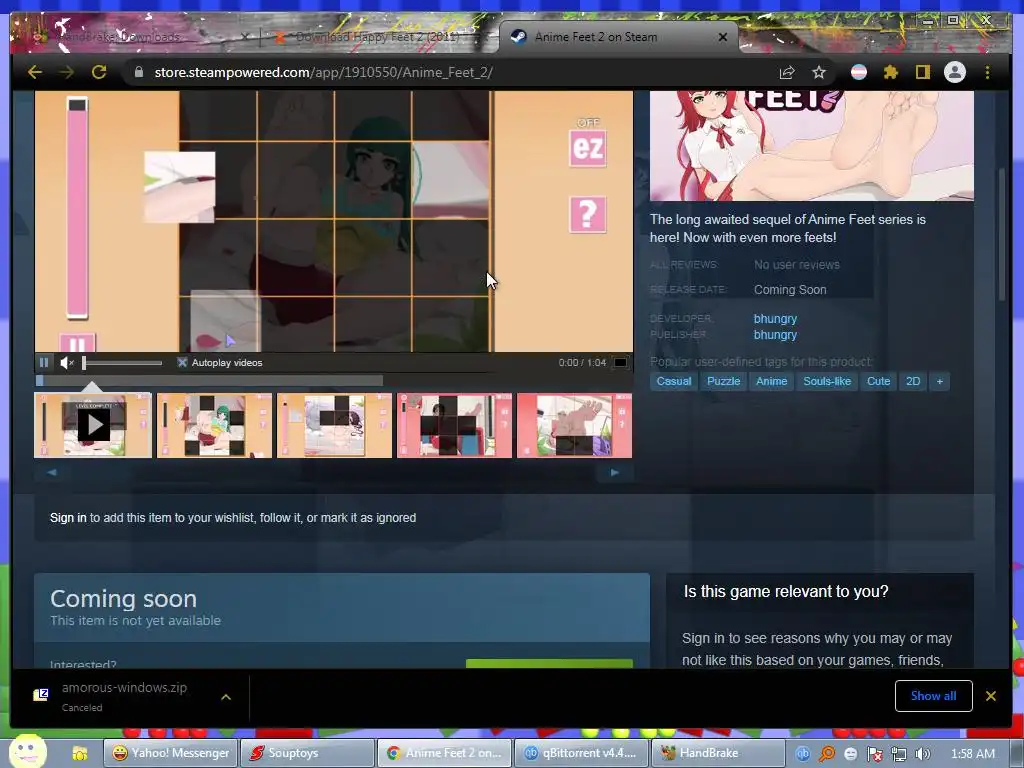Open the Chrome profile avatar
This screenshot has width=1024, height=768.
[955, 72]
